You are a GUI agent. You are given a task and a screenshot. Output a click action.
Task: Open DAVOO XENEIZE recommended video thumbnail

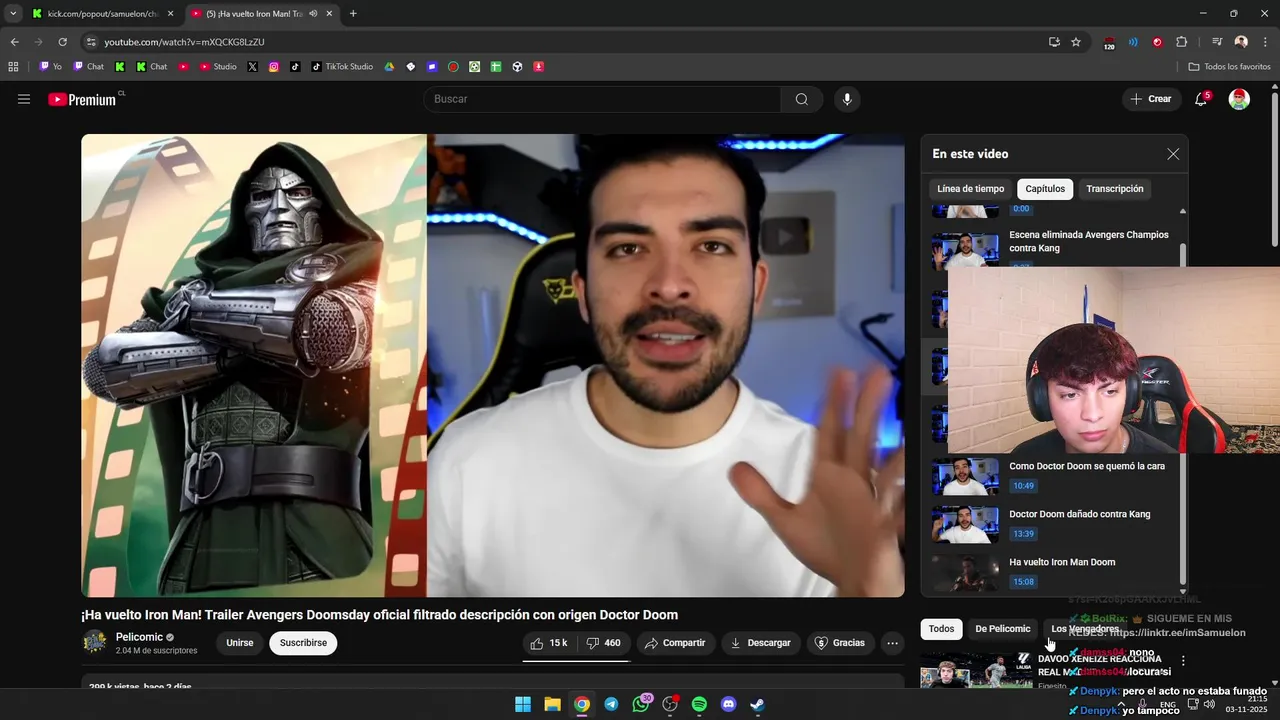pyautogui.click(x=977, y=670)
